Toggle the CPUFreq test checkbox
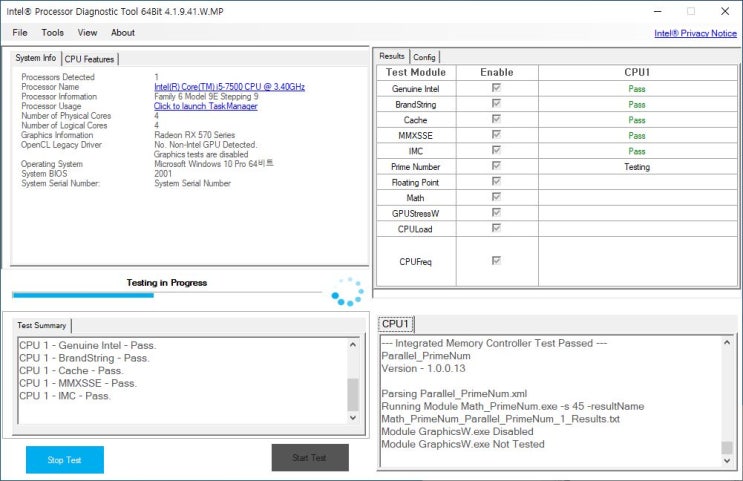 496,261
